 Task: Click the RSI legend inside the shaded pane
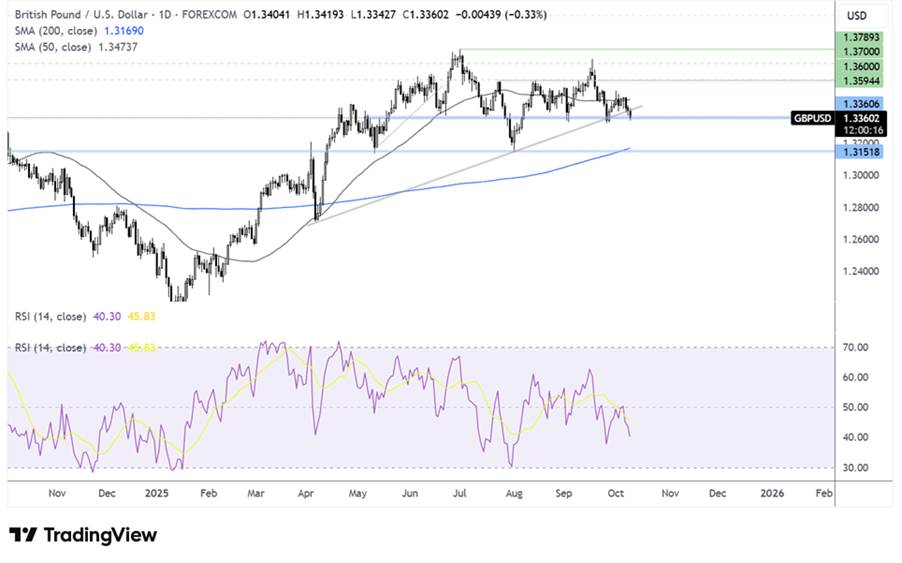point(50,348)
